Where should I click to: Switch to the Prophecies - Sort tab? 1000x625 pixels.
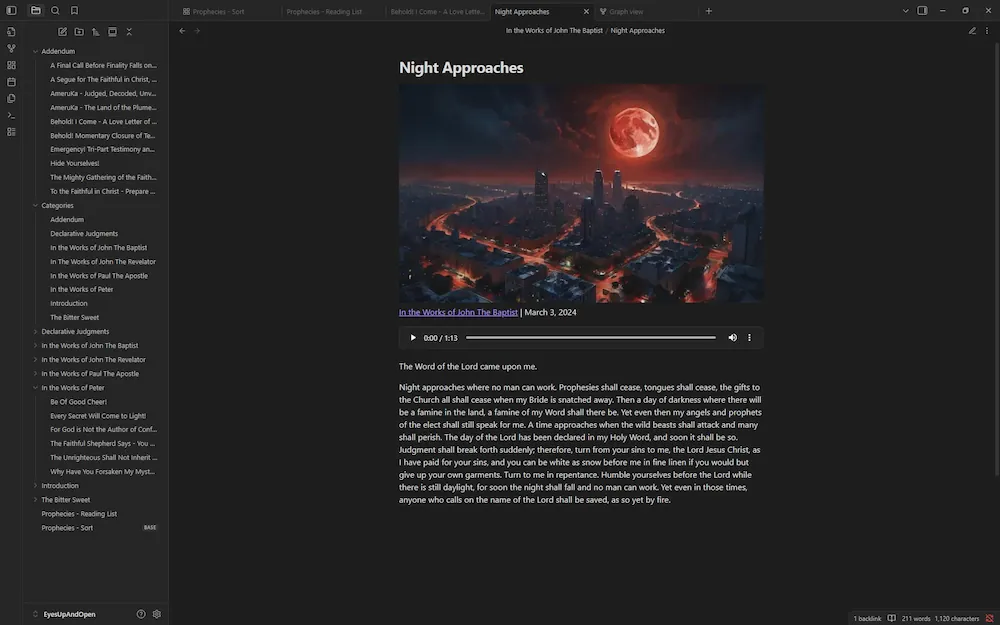(x=222, y=13)
